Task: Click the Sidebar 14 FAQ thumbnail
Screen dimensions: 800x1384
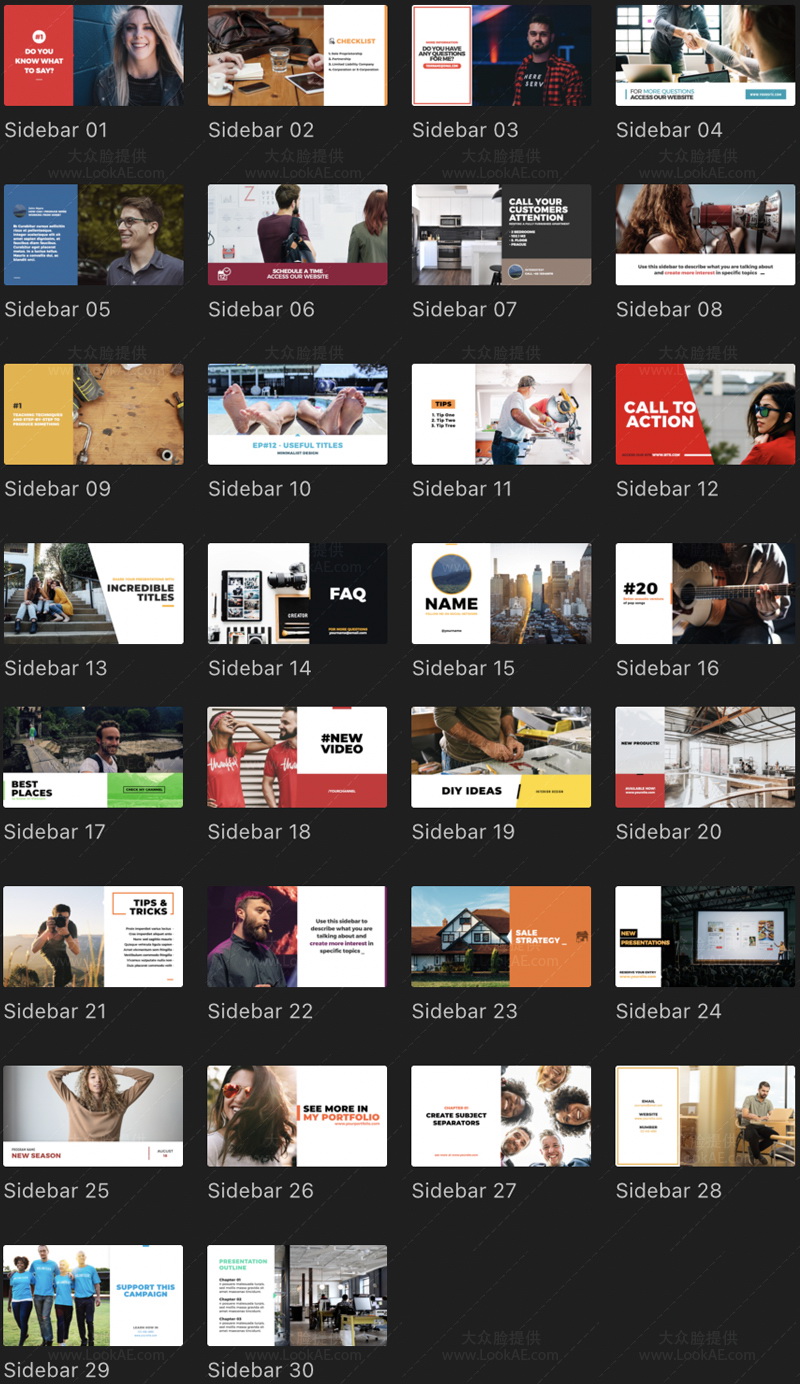Action: click(x=297, y=593)
